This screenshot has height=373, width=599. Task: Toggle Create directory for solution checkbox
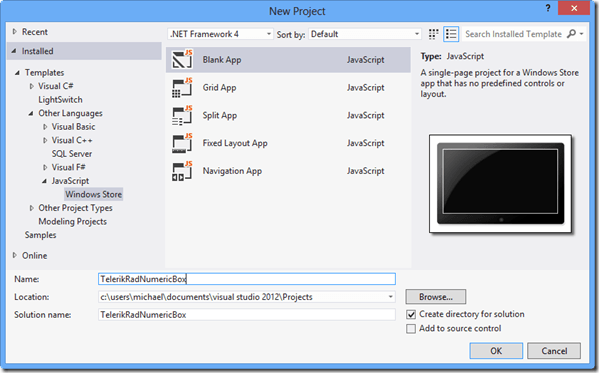click(x=411, y=315)
